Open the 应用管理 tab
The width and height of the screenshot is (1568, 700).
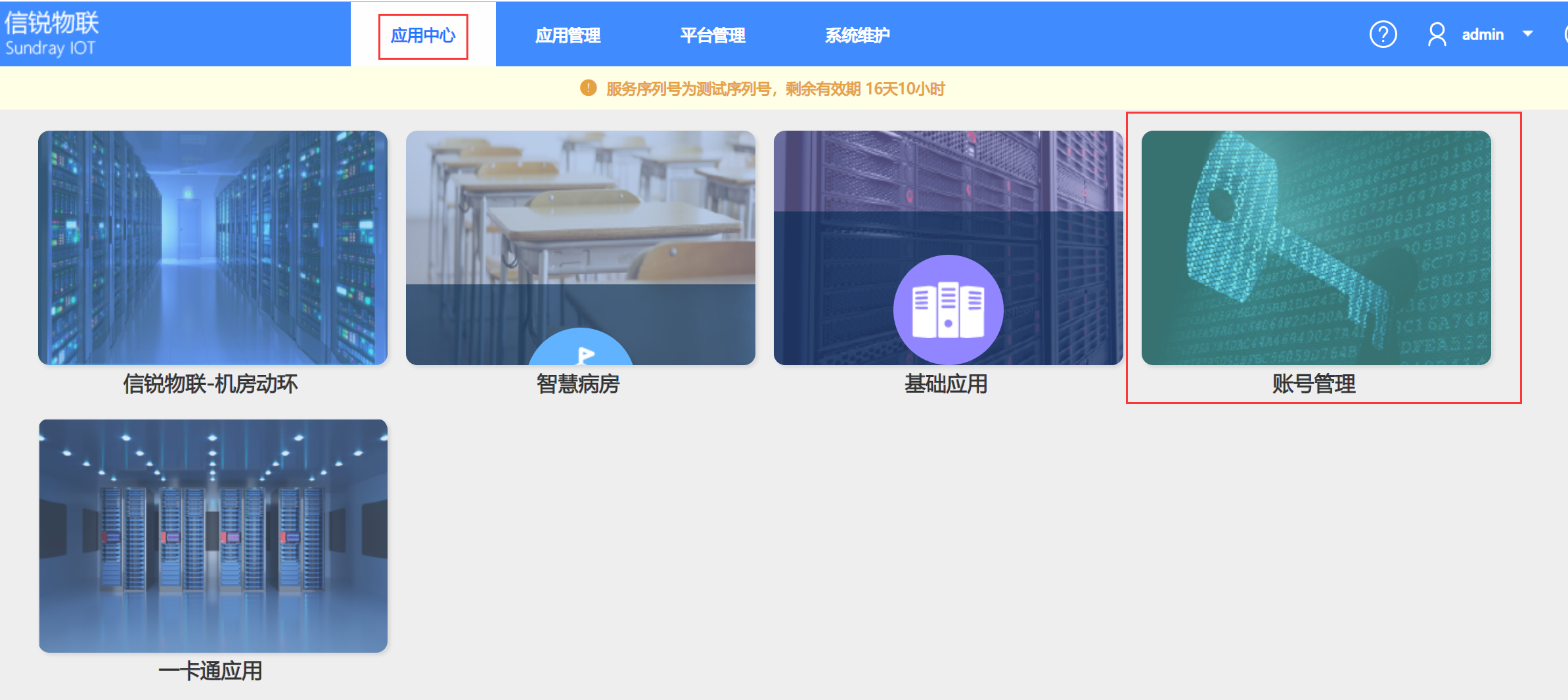(568, 35)
